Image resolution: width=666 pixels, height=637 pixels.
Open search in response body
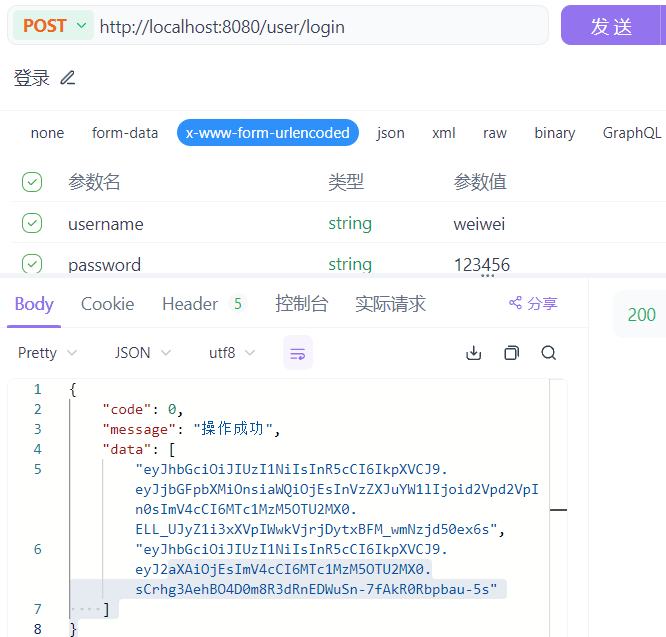549,353
